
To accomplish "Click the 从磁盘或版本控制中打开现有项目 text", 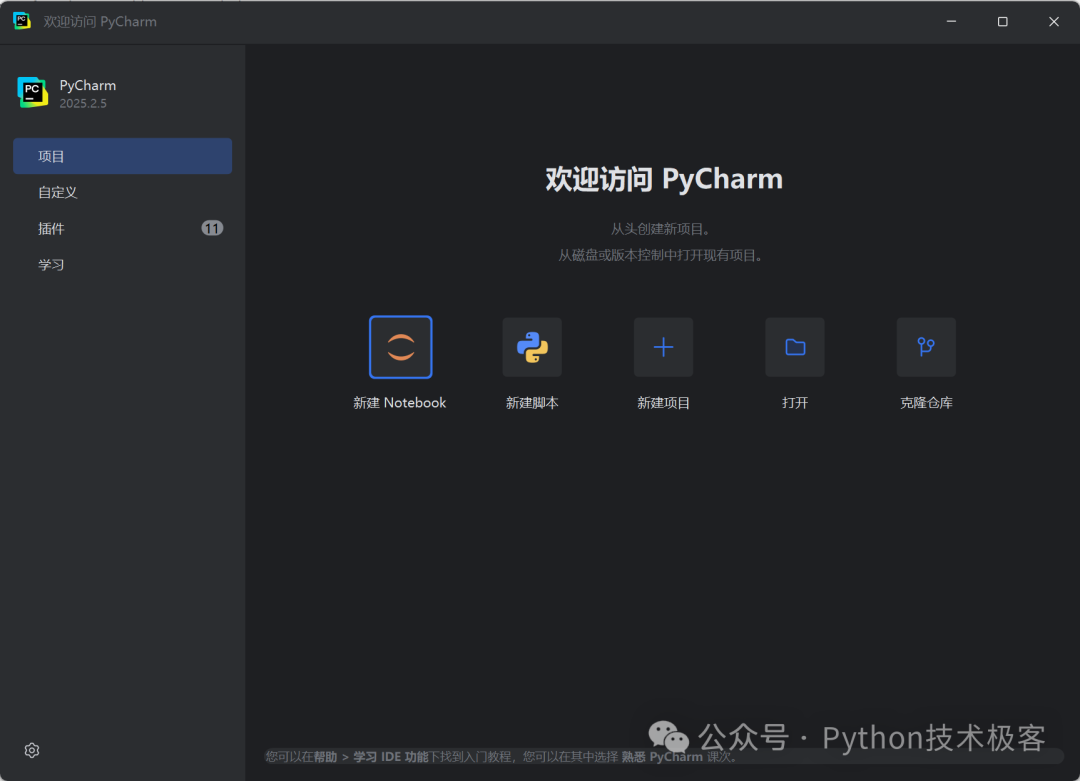I will [x=661, y=256].
